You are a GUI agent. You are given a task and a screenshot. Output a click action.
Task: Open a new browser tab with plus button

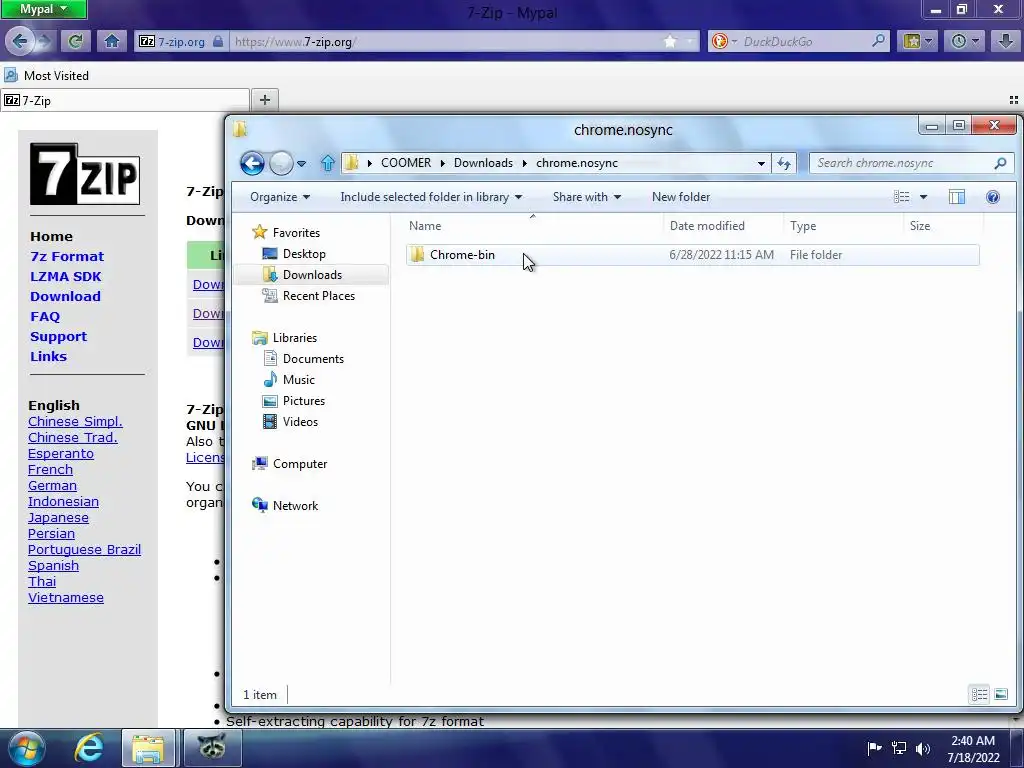[x=264, y=100]
